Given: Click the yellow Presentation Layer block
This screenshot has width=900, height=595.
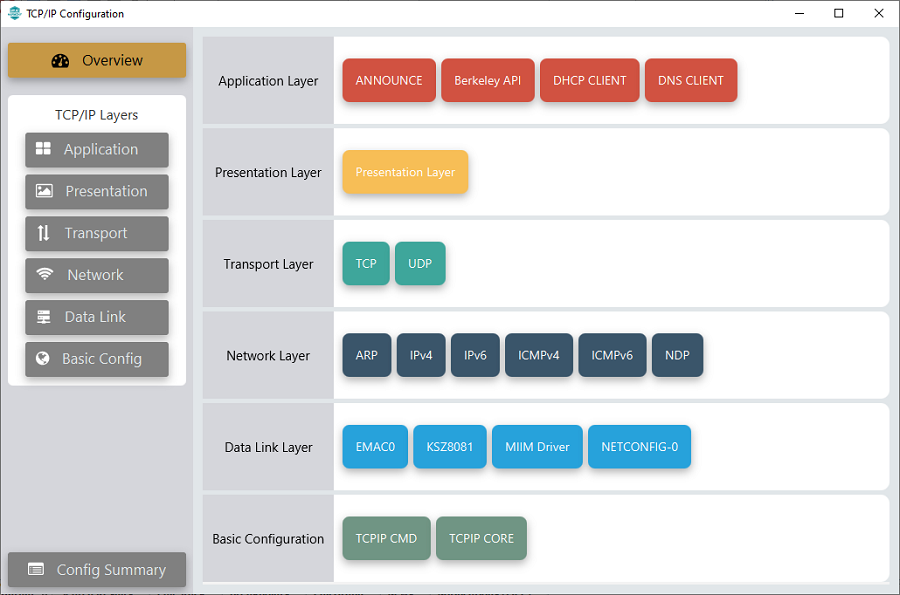Looking at the screenshot, I should click(405, 172).
